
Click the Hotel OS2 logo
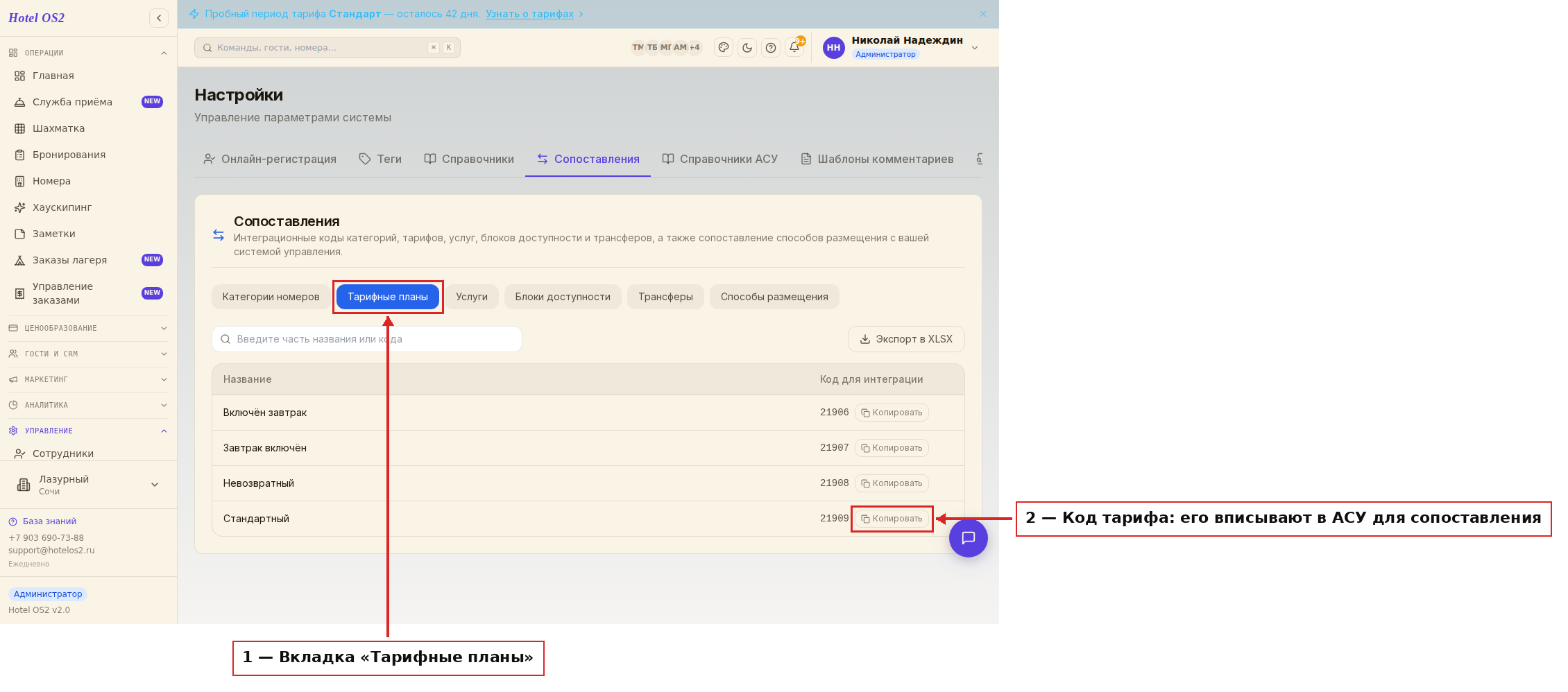(36, 18)
